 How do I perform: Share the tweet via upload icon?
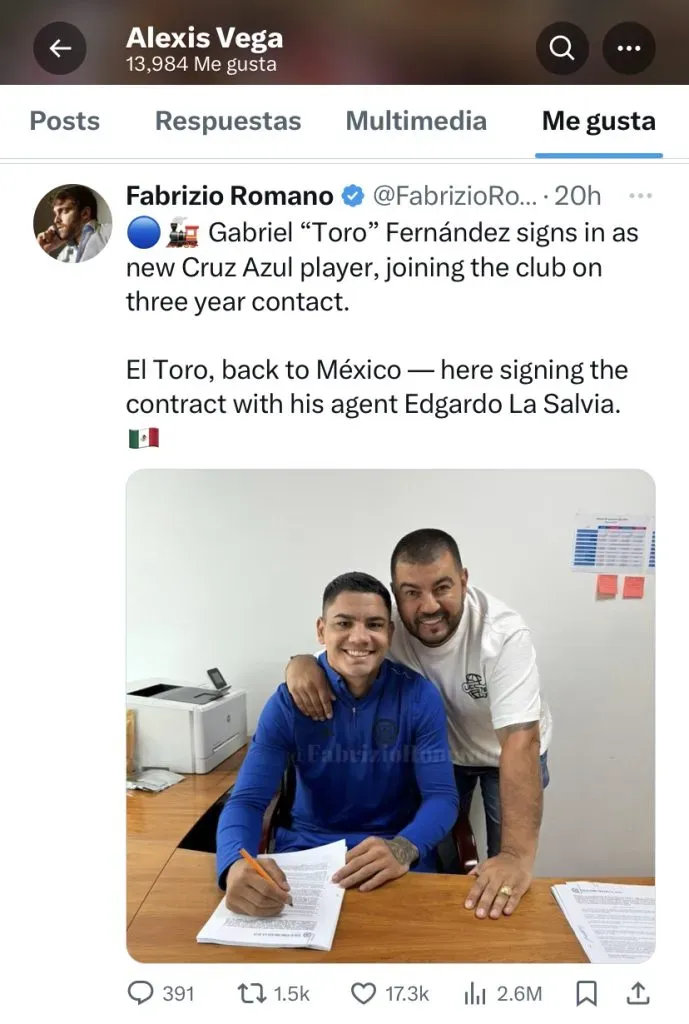[638, 993]
